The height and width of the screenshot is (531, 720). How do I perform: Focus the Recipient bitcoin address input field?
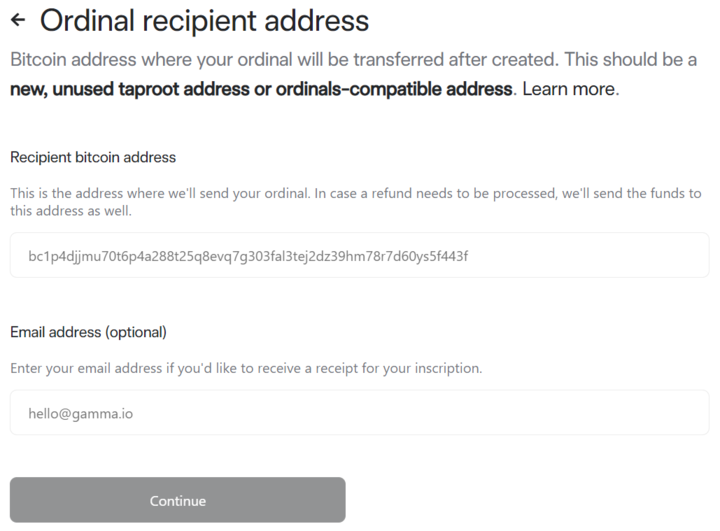coord(359,255)
